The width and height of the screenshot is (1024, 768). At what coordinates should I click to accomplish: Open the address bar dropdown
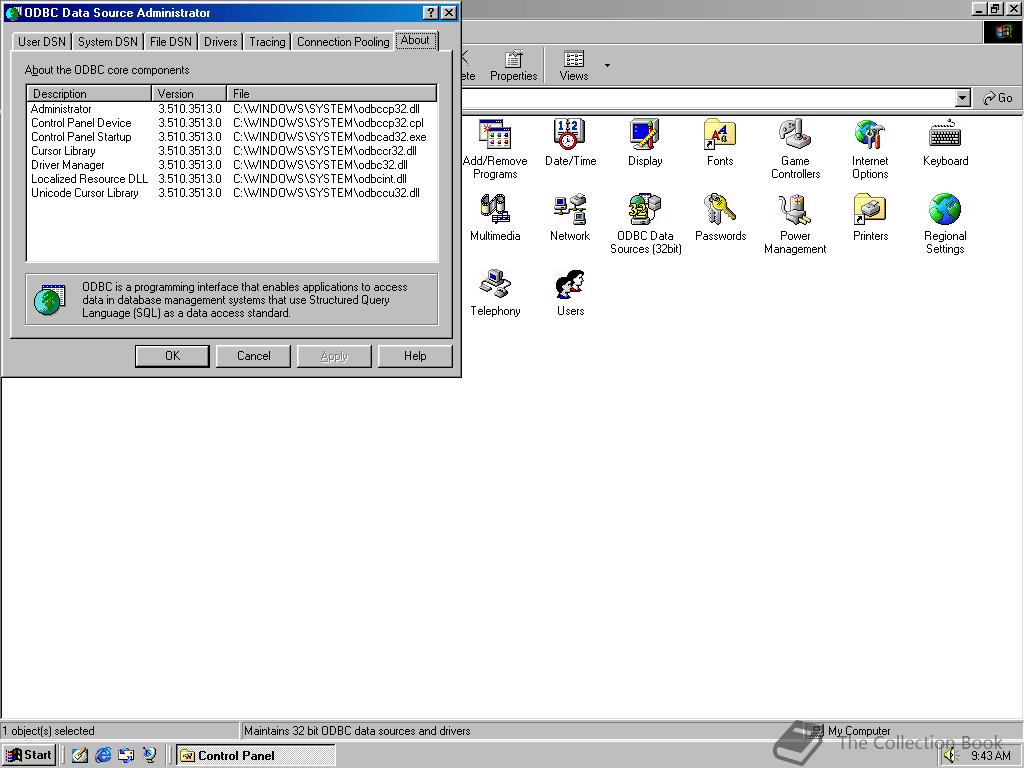click(x=962, y=98)
